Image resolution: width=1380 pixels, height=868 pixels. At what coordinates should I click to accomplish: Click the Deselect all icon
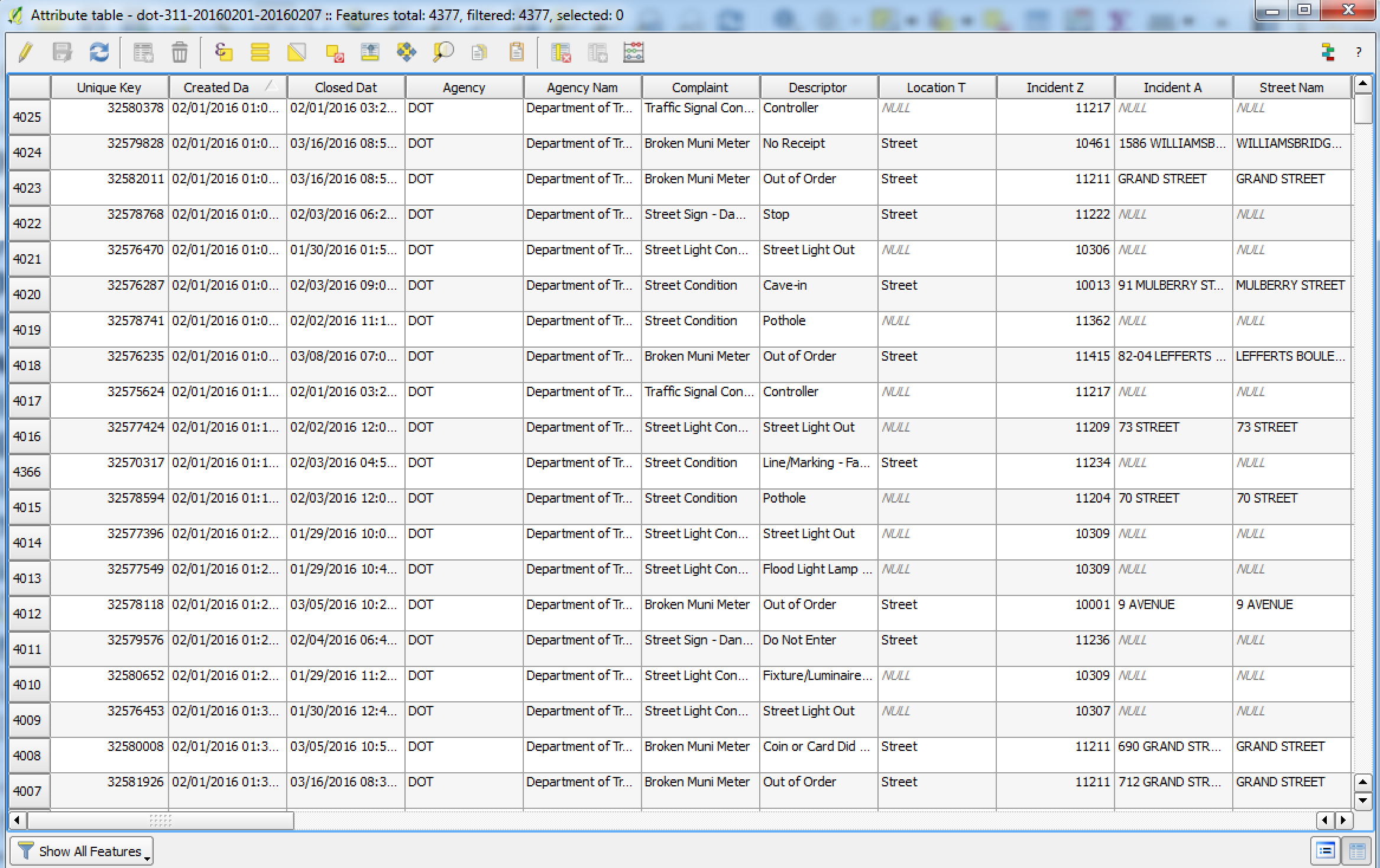coord(334,53)
